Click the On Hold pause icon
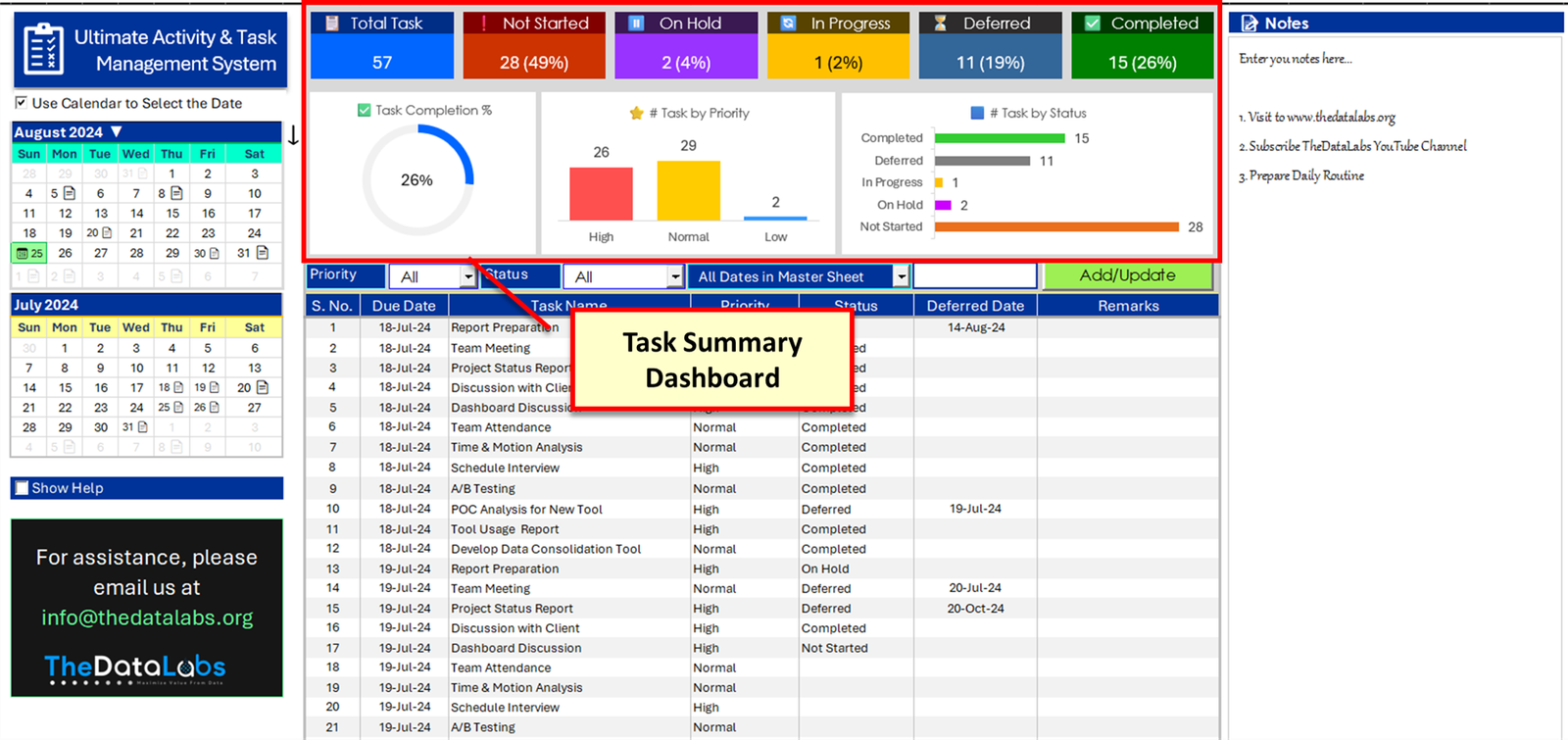 (x=636, y=23)
